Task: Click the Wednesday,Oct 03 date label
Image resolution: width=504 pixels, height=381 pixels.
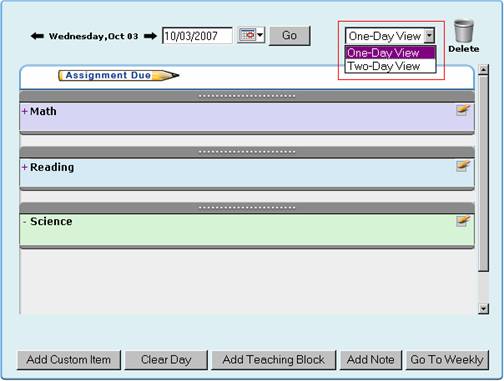Action: tap(94, 36)
